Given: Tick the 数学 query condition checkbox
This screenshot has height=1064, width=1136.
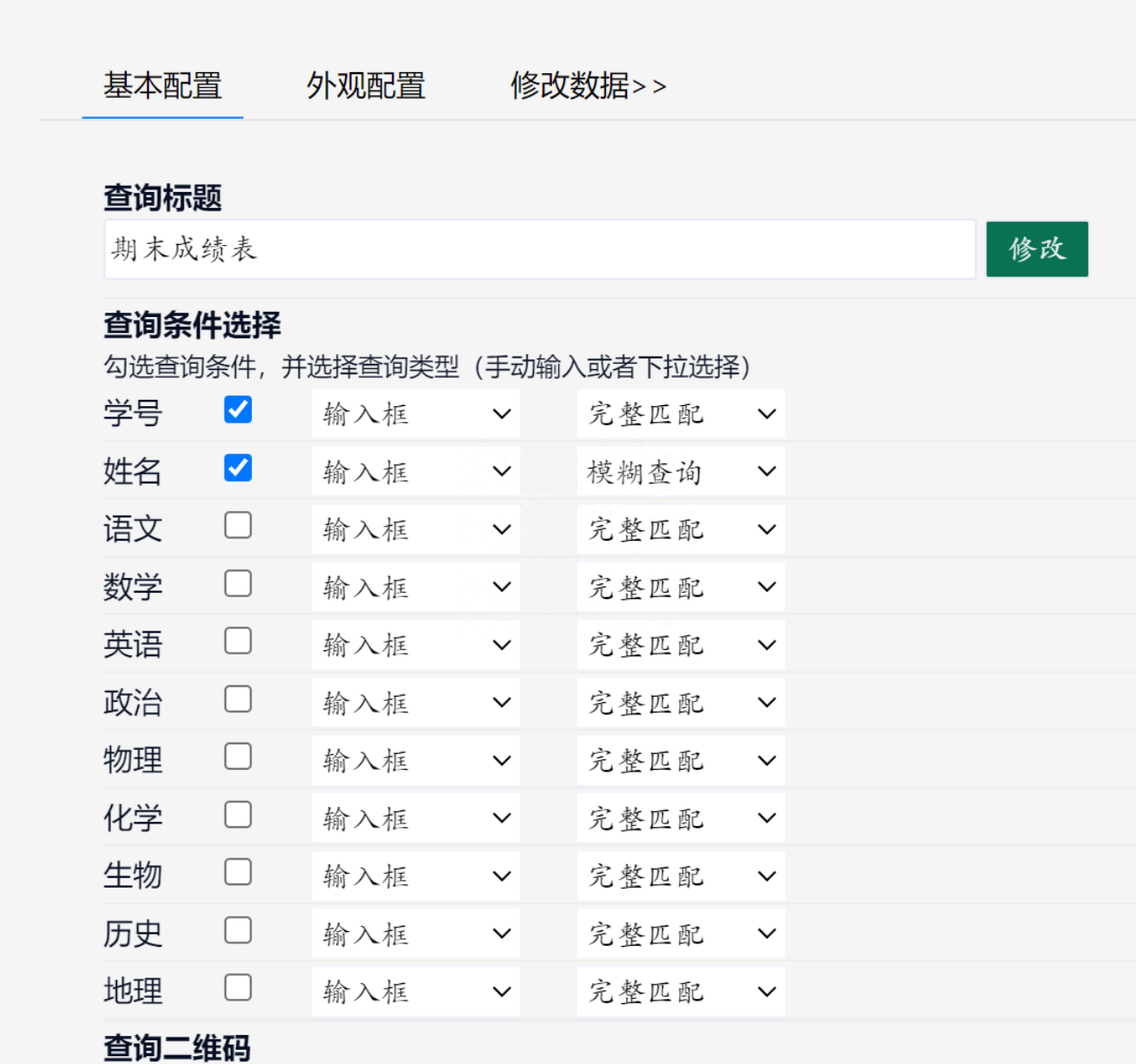Looking at the screenshot, I should (238, 583).
